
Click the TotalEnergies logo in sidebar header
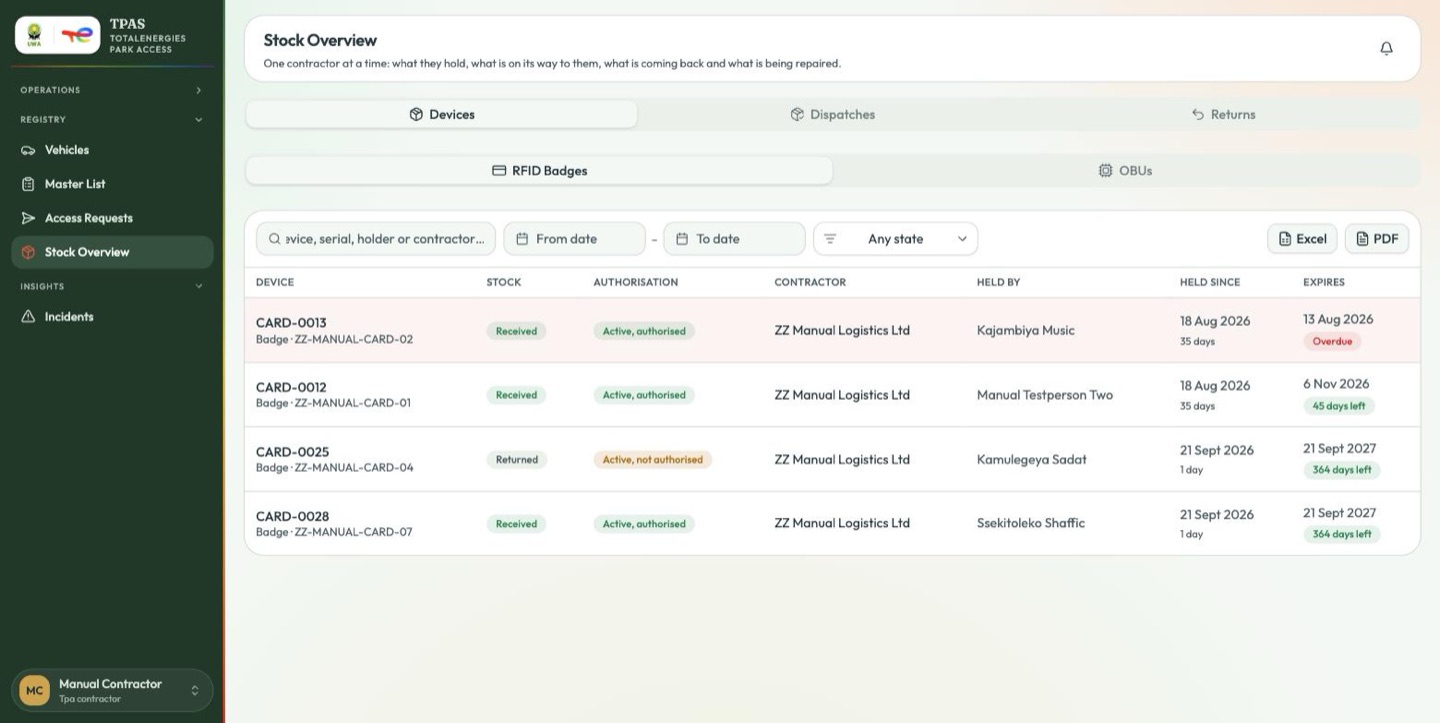[77, 35]
